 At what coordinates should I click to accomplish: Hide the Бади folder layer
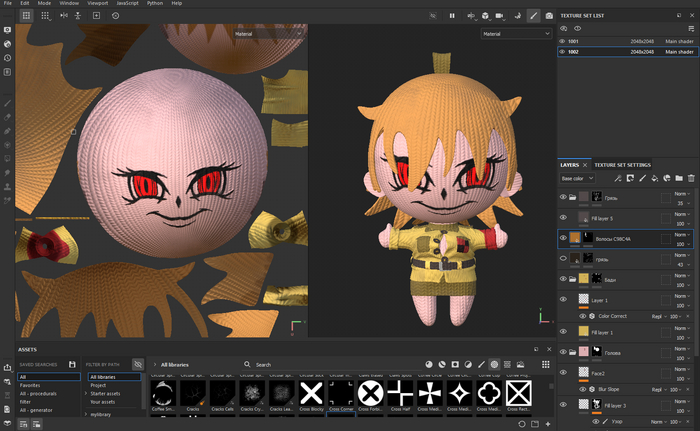(563, 279)
